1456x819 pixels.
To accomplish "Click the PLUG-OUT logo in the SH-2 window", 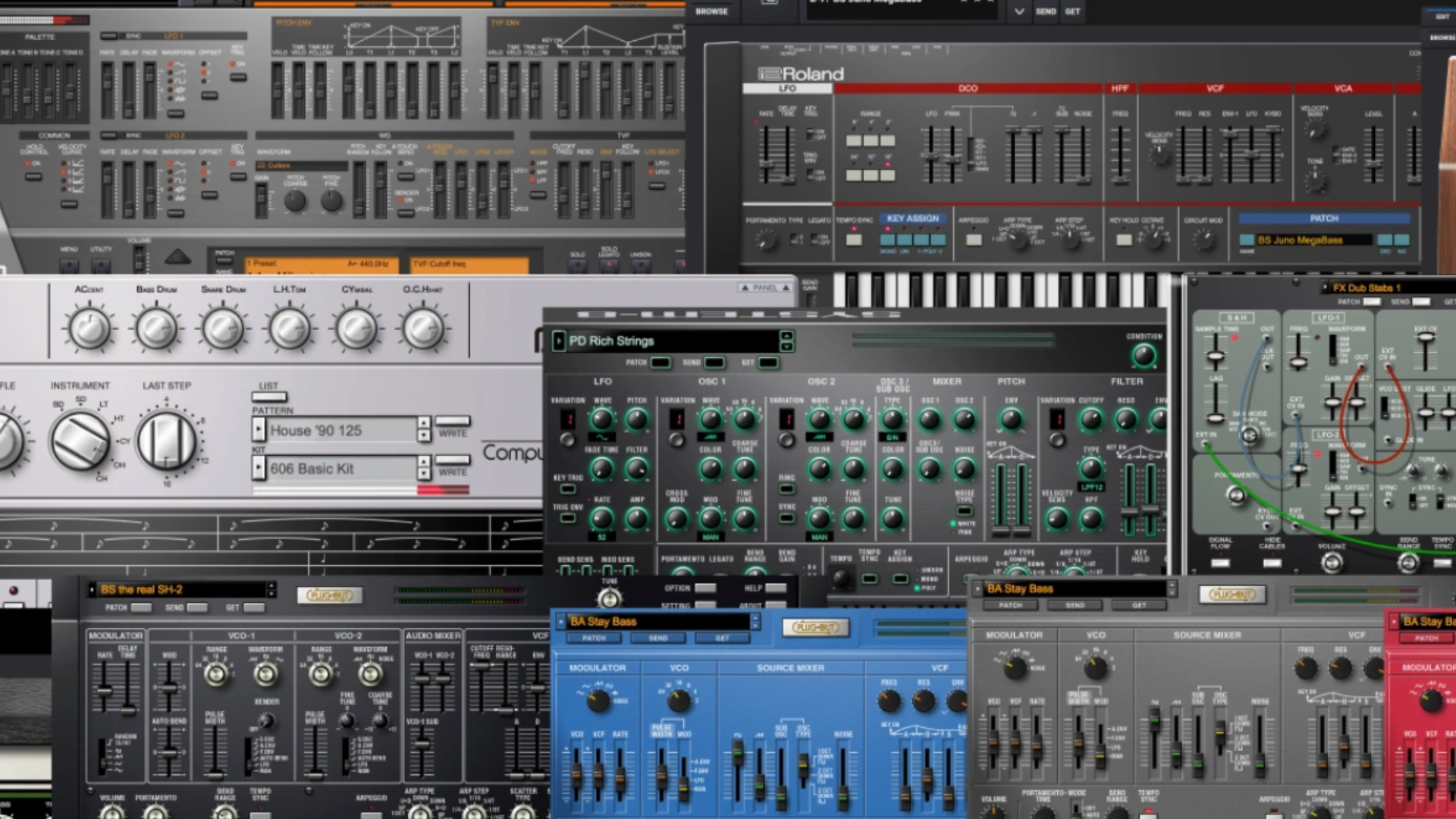I will [330, 595].
